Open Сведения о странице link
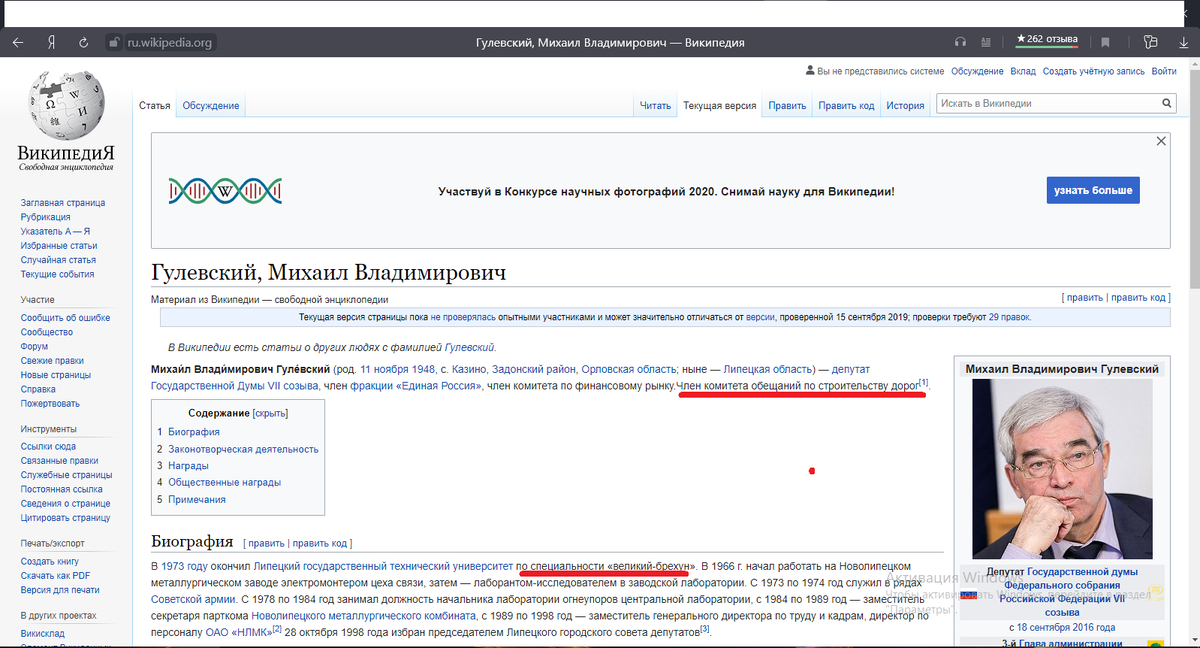Image resolution: width=1200 pixels, height=648 pixels. (65, 504)
